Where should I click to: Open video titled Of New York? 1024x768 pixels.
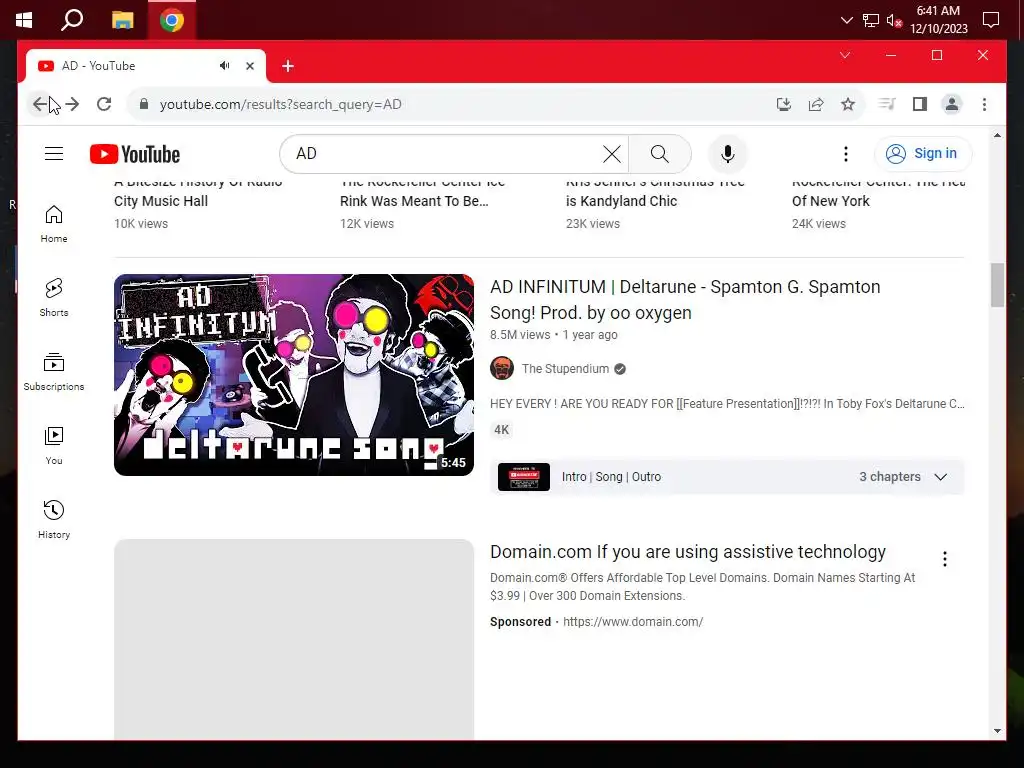pos(831,201)
